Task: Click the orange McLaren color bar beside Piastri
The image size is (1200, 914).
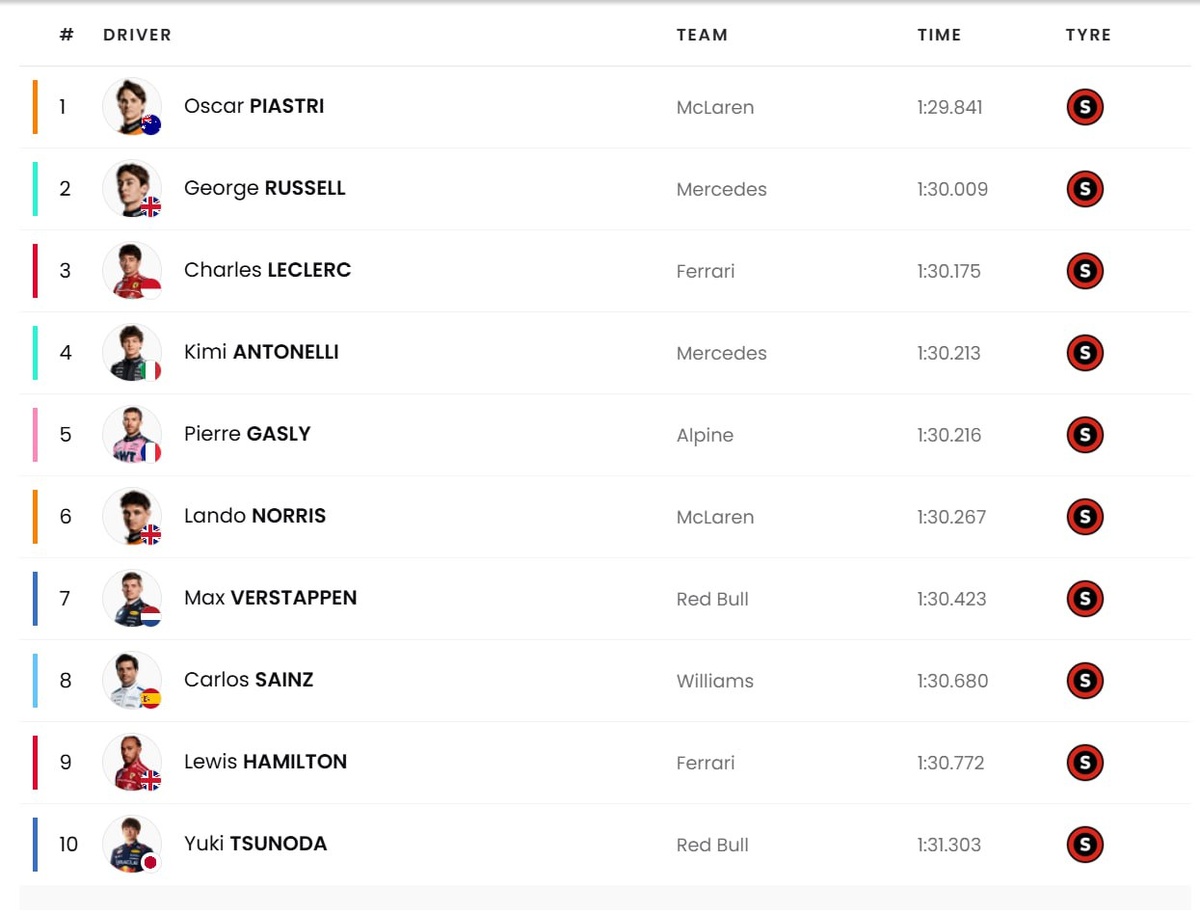Action: tap(35, 107)
